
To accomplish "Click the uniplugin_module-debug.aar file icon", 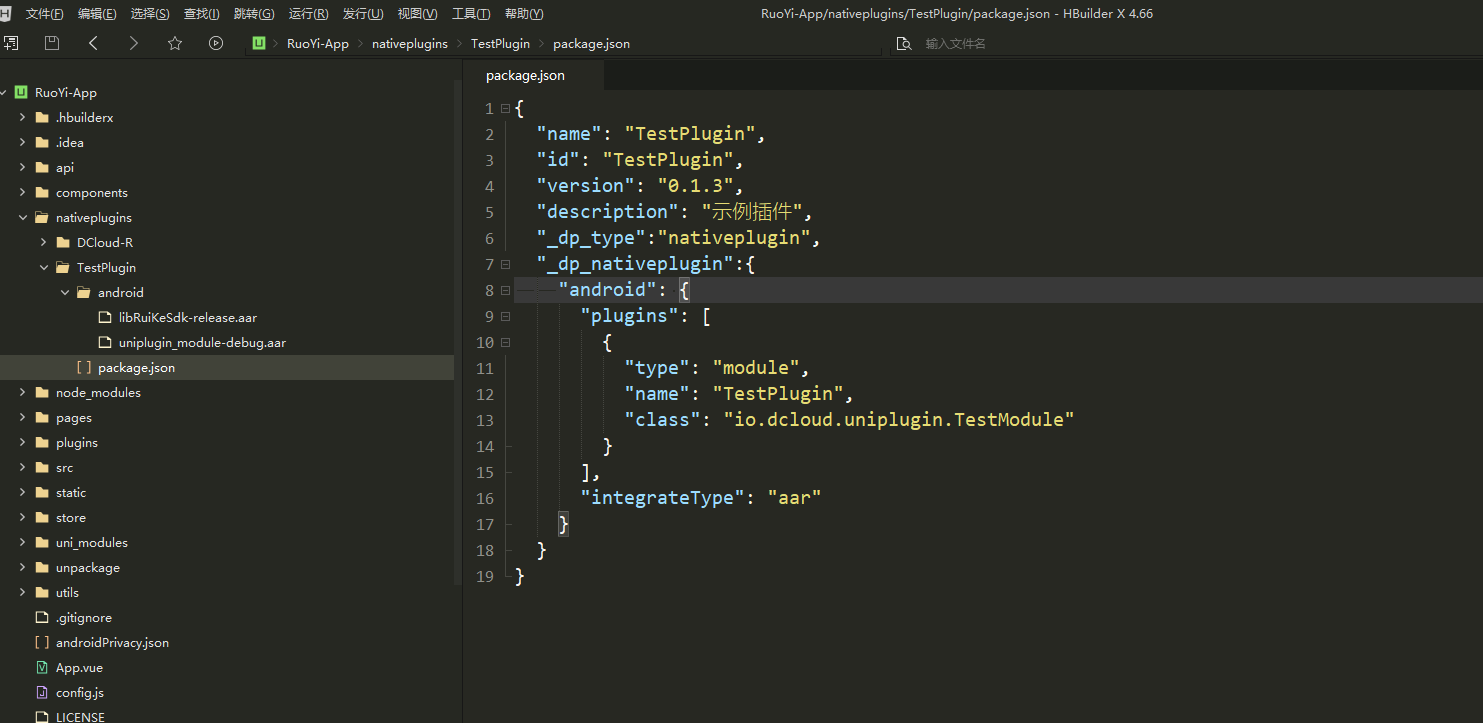I will coord(104,342).
